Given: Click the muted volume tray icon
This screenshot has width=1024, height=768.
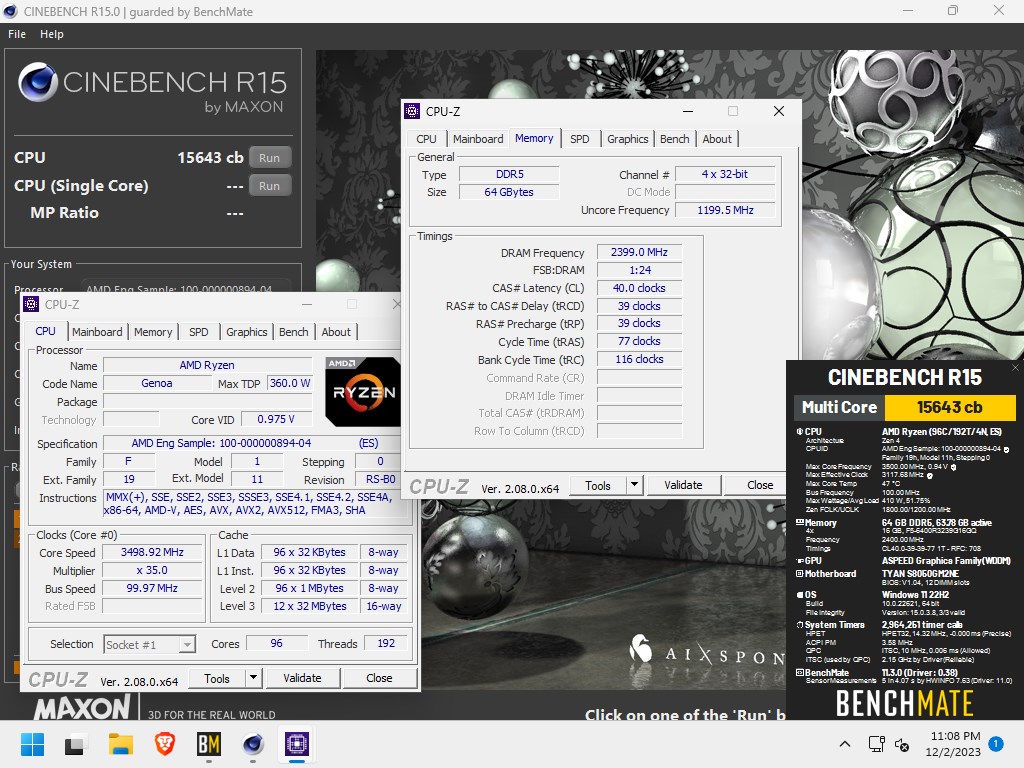Looking at the screenshot, I should (x=902, y=744).
